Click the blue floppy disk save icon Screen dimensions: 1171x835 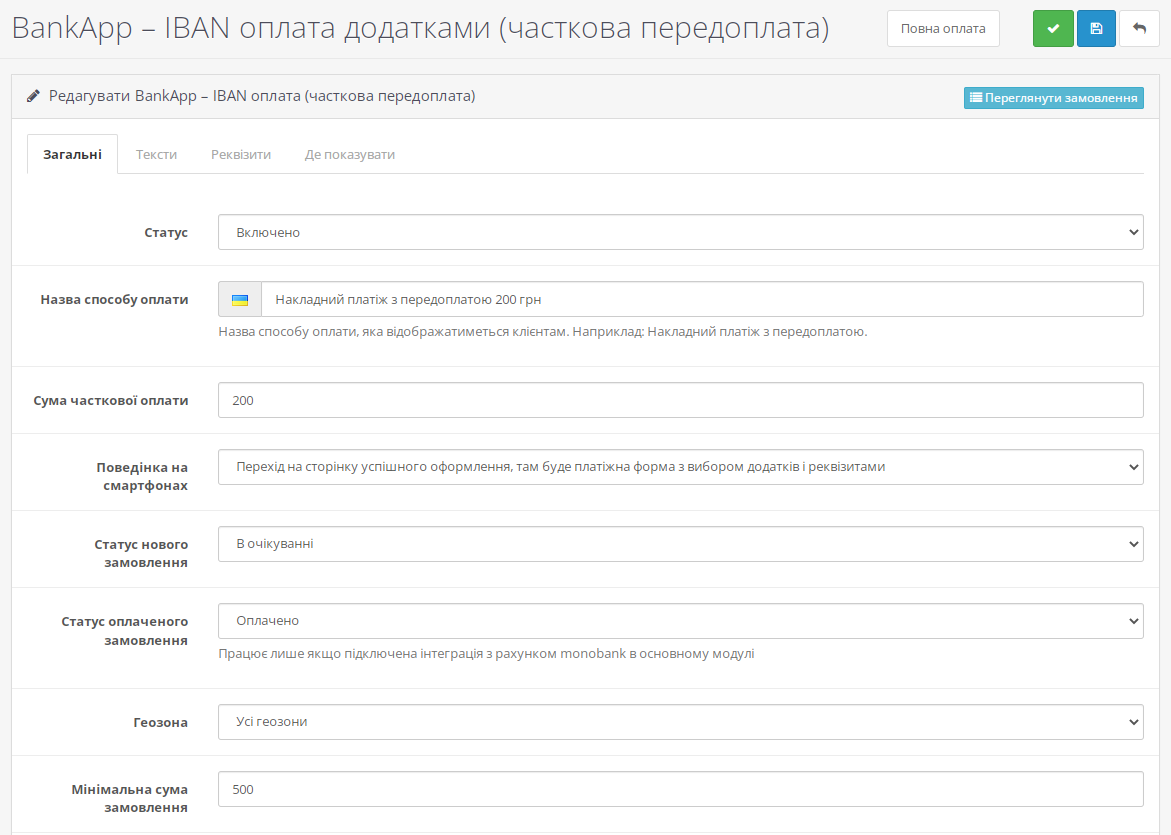[1096, 29]
